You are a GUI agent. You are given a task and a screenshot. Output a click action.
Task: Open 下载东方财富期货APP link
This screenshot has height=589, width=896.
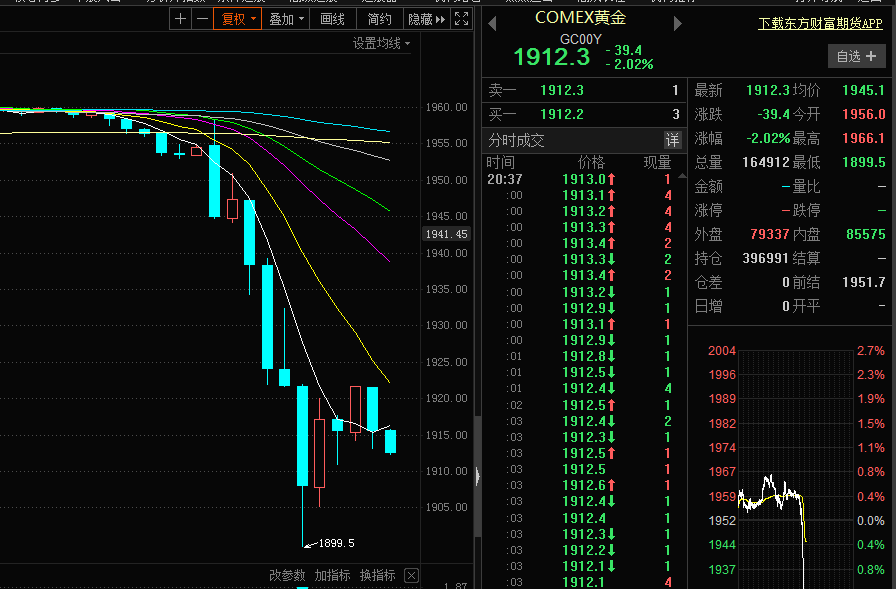820,23
